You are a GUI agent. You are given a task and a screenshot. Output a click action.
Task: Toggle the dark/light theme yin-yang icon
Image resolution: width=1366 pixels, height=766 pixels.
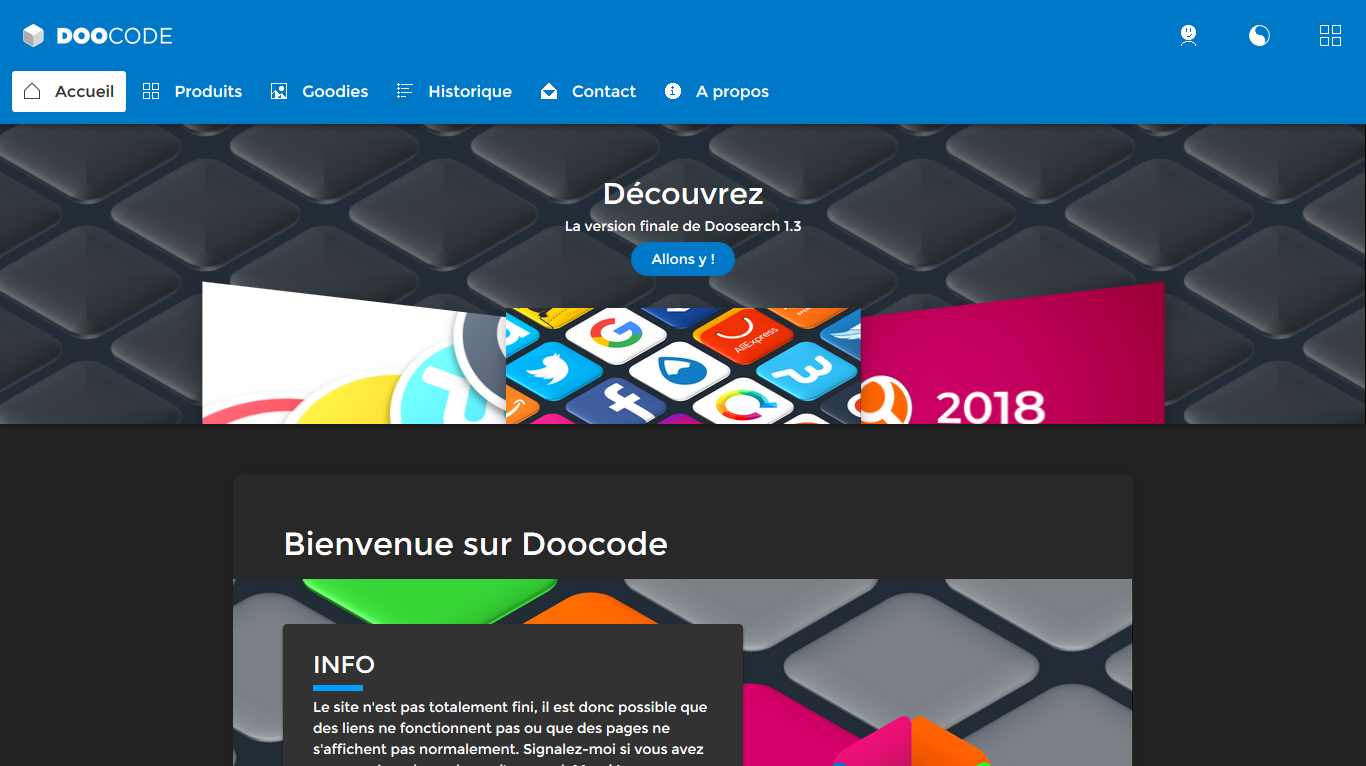click(1259, 36)
